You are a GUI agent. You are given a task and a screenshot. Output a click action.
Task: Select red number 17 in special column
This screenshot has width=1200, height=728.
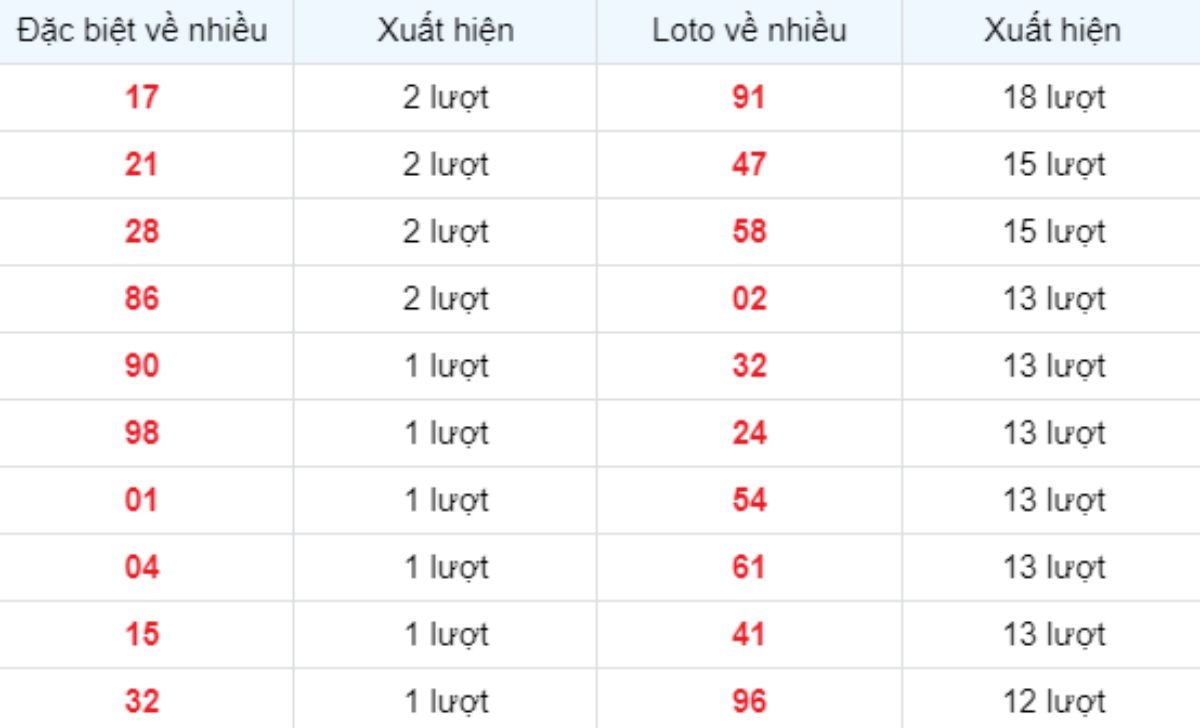[x=142, y=98]
